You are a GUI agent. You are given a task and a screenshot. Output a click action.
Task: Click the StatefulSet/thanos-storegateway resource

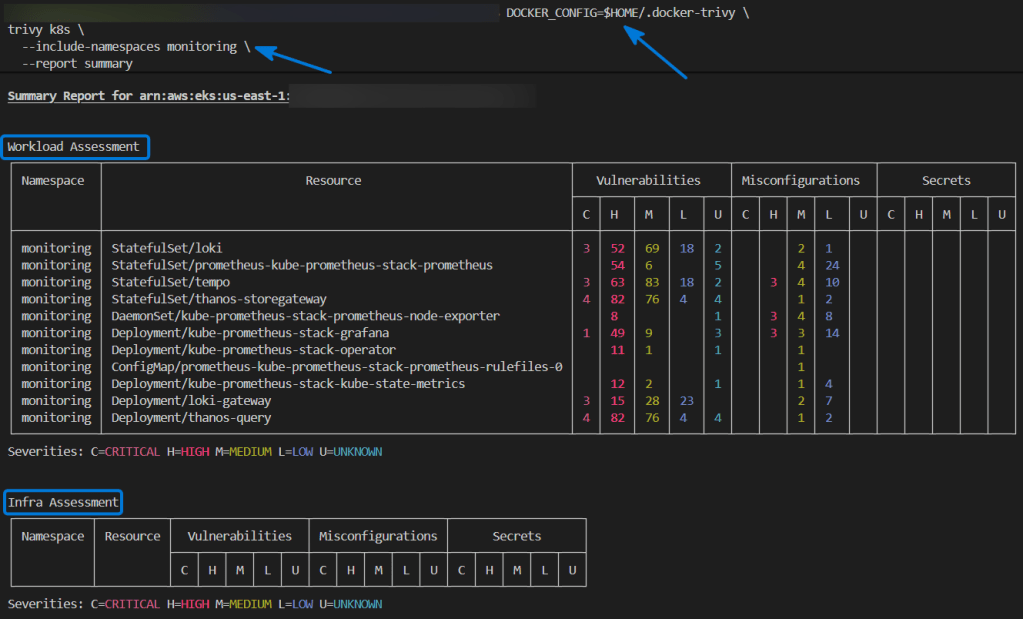click(219, 299)
